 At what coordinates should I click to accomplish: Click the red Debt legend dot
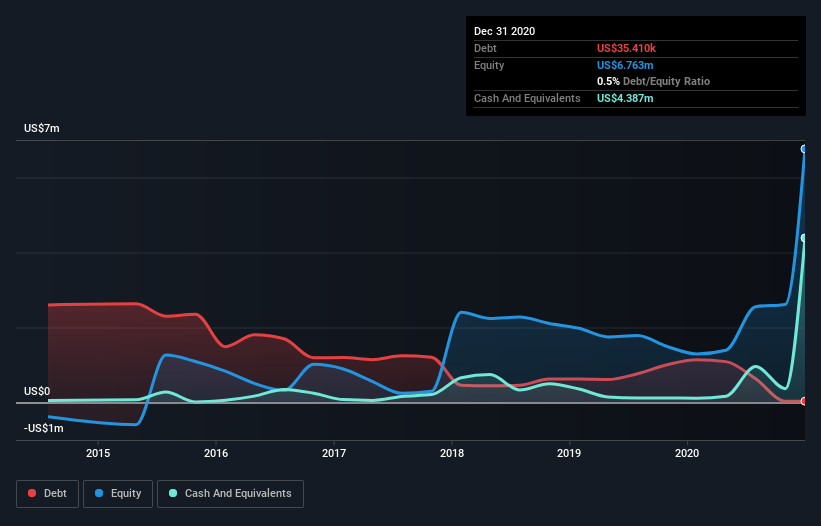click(x=32, y=493)
